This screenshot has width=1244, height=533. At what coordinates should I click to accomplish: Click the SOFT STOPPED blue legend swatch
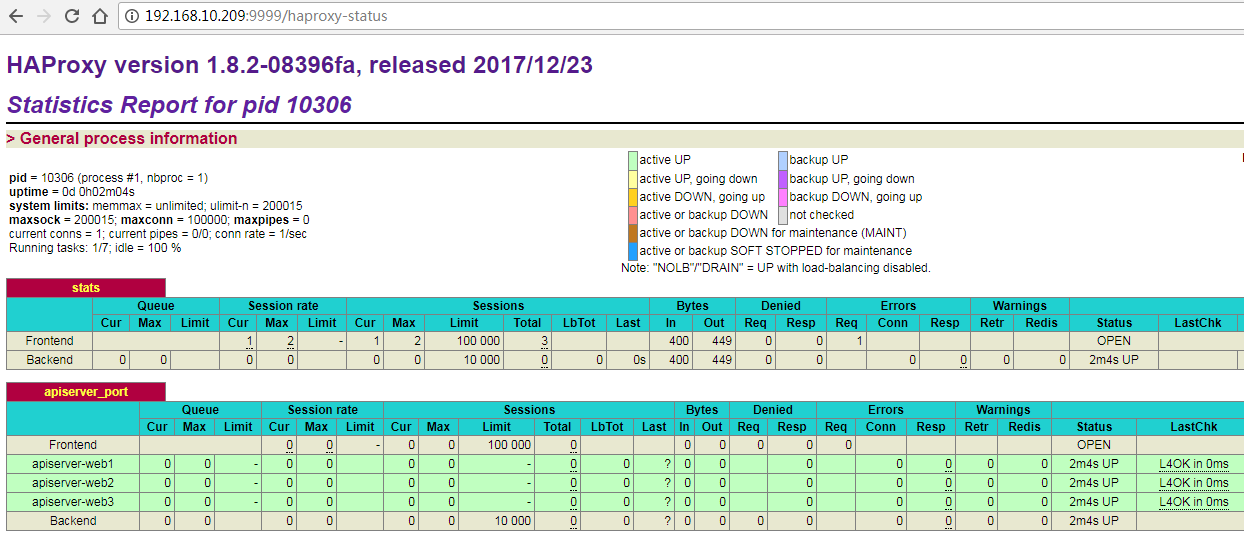pyautogui.click(x=633, y=251)
